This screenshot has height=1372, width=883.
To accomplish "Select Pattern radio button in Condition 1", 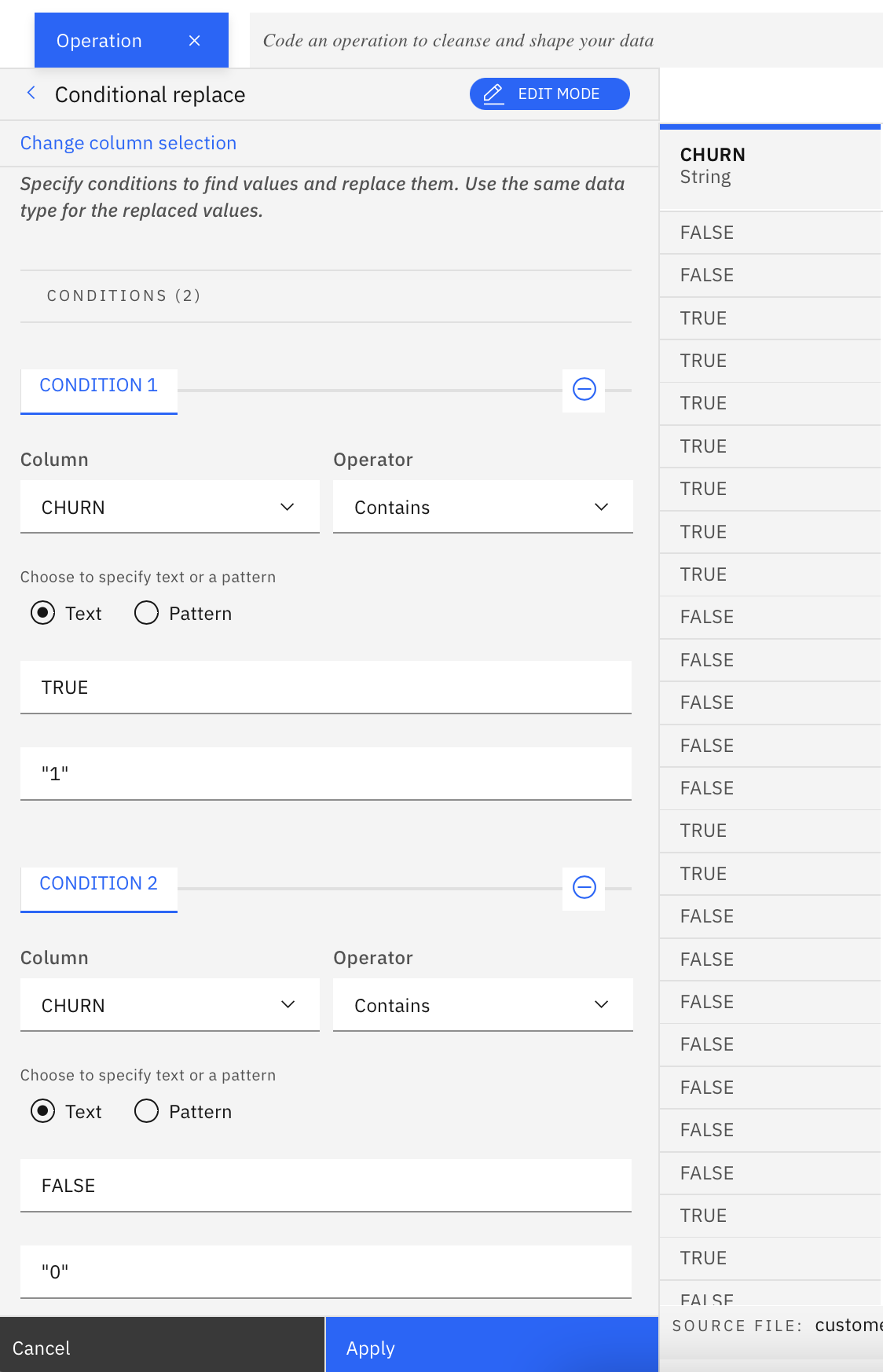I will [x=147, y=613].
